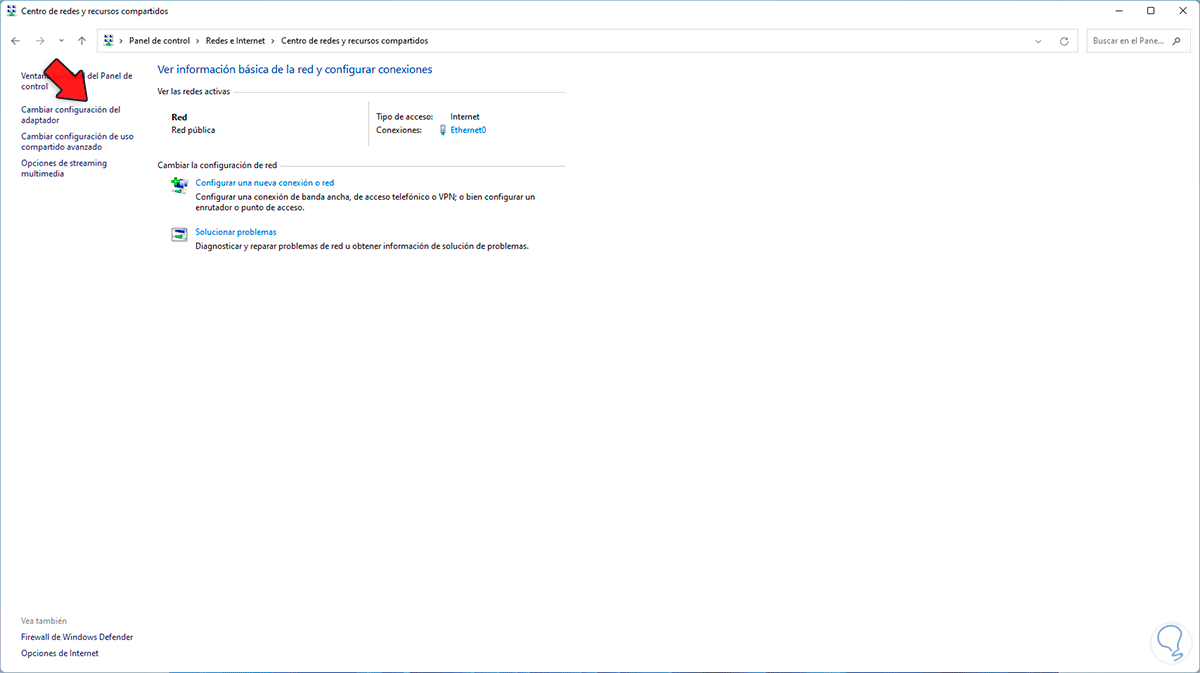Screen dimensions: 1200x673
Task: Click the 'Red pública' network type text
Action: coord(193,130)
